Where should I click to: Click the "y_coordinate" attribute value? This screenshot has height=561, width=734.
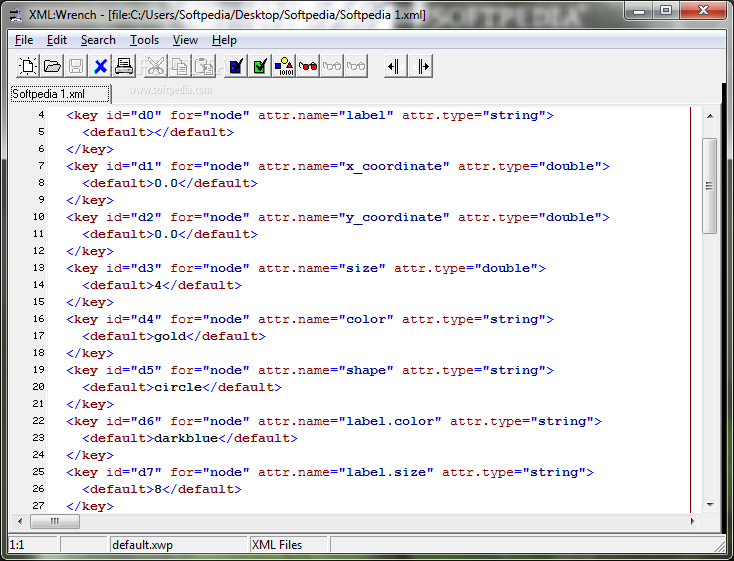[394, 217]
